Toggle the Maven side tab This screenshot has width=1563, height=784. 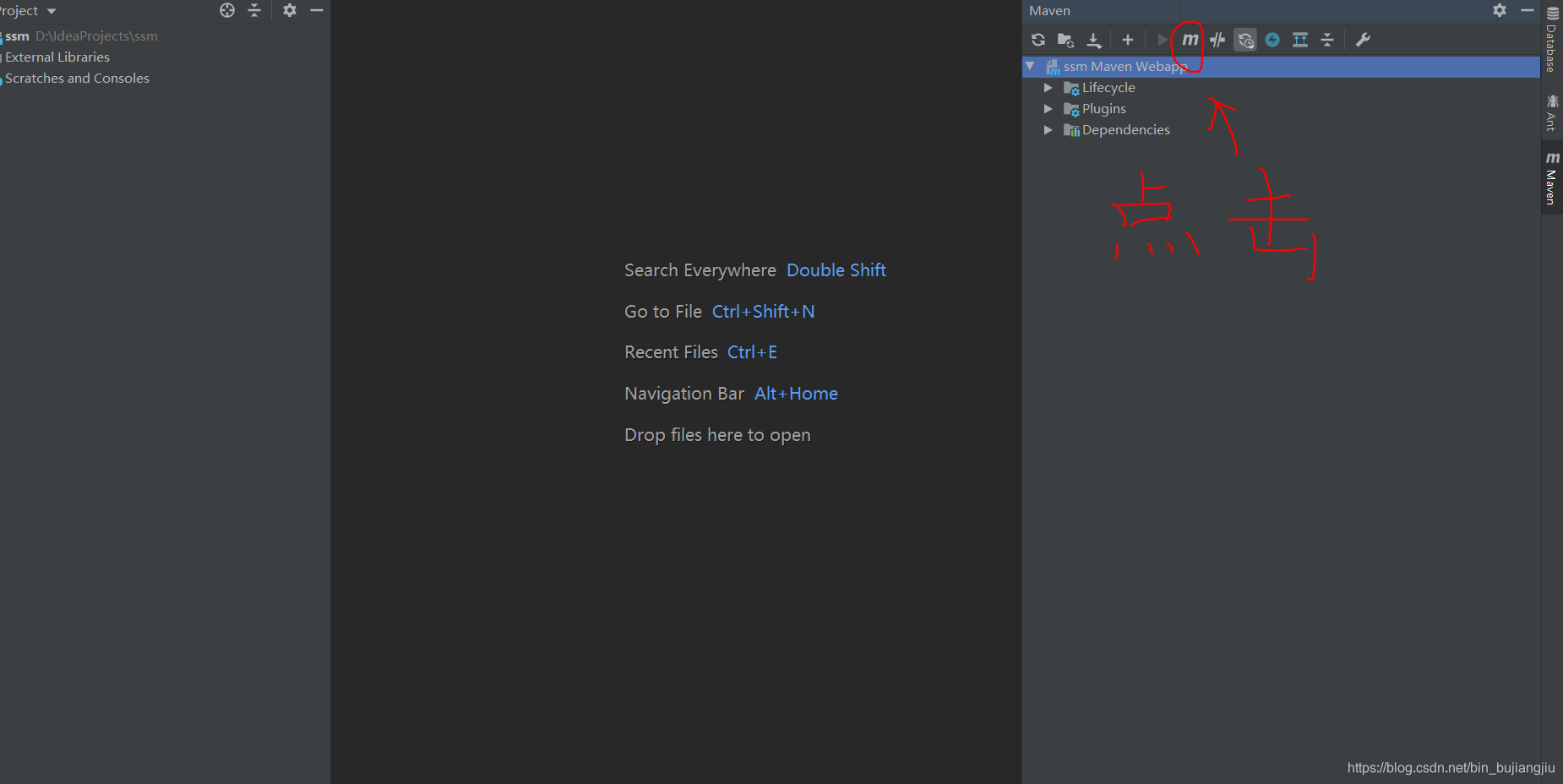click(1552, 177)
